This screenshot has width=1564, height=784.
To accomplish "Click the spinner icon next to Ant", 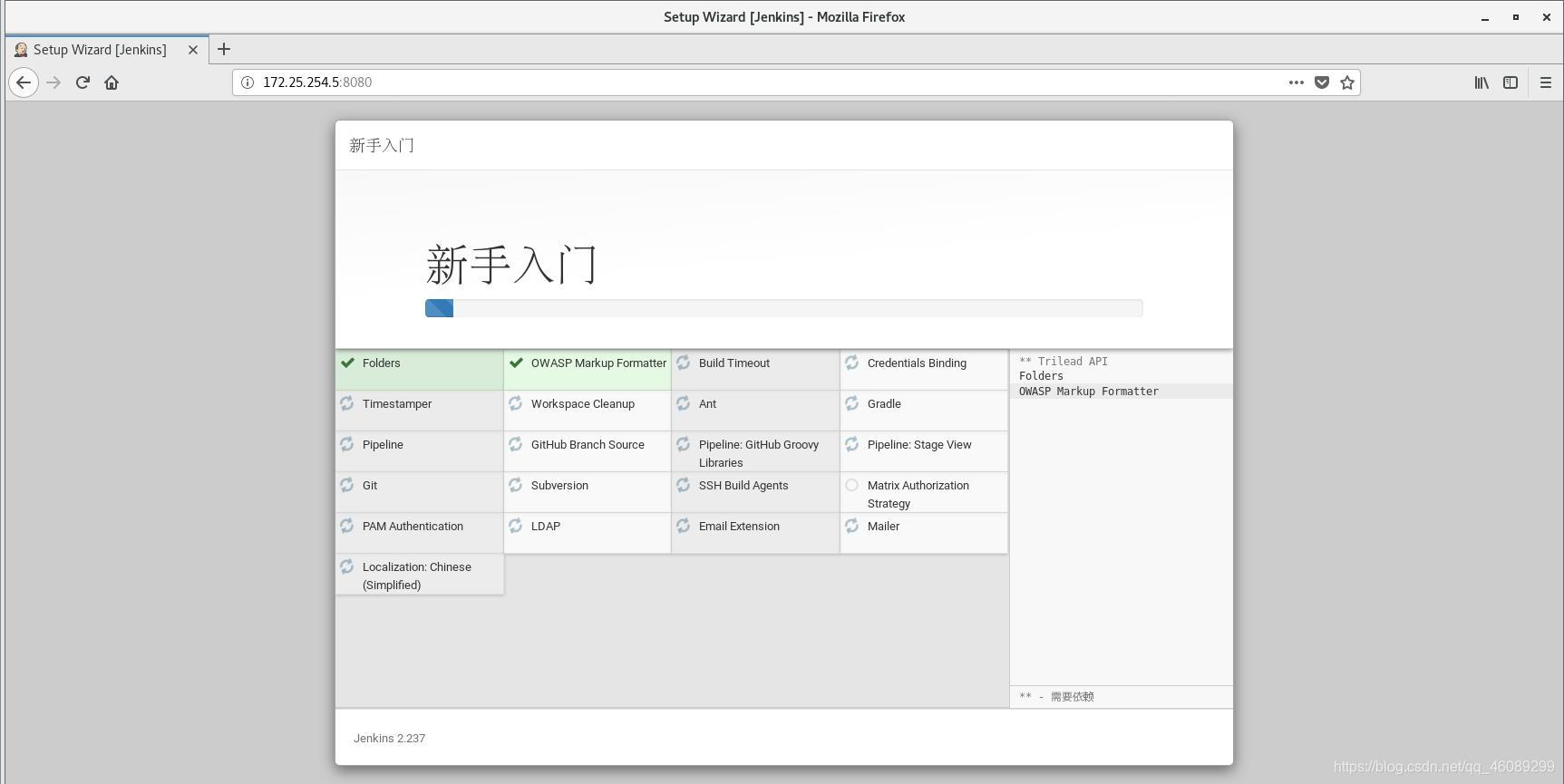I will pos(684,403).
